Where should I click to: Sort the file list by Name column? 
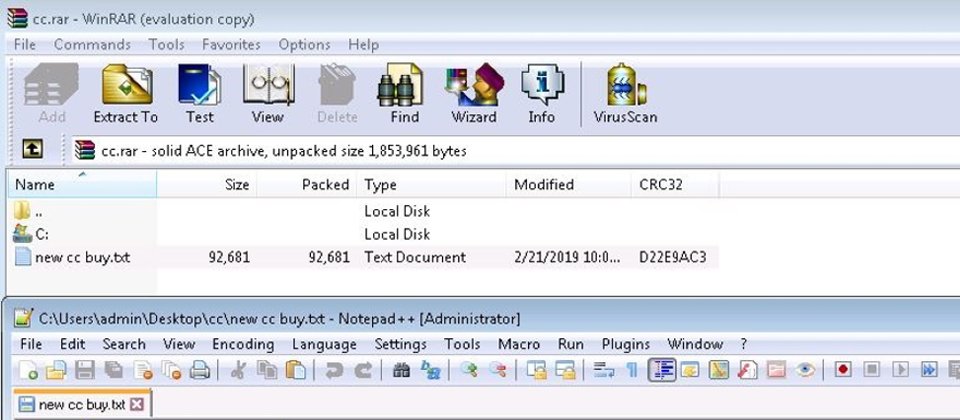(x=82, y=184)
